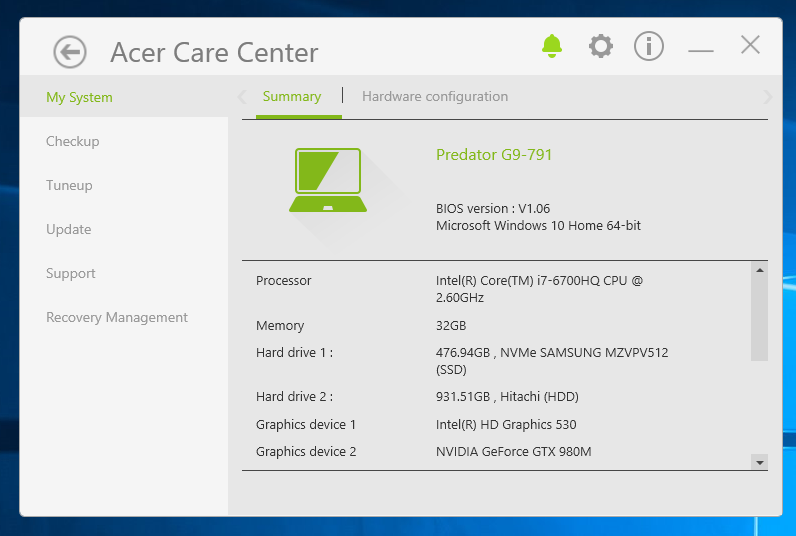Click the Predator G9-791 model name
Image resolution: width=796 pixels, height=536 pixels.
[x=494, y=154]
